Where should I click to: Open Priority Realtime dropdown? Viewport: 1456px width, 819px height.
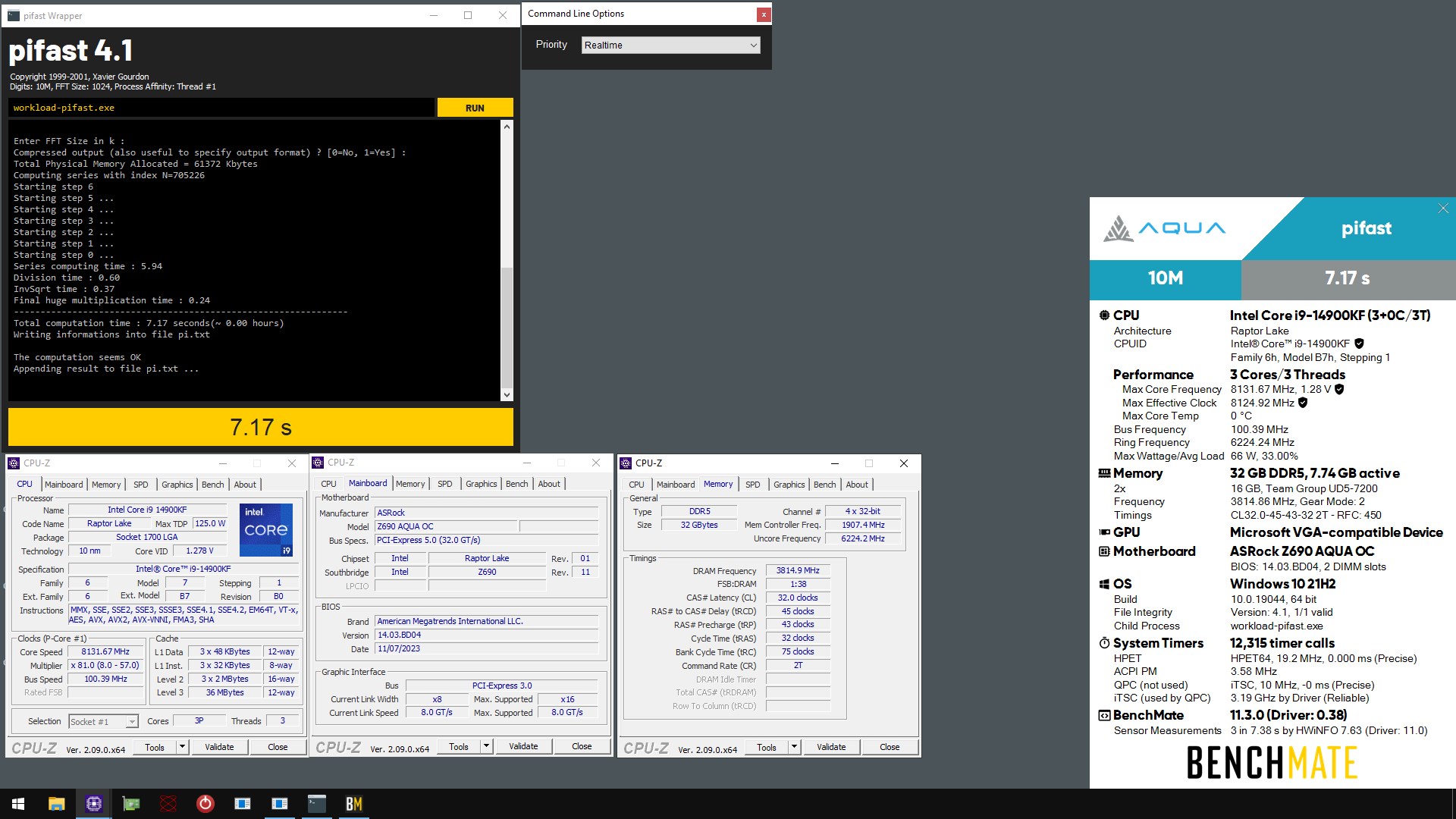[670, 45]
